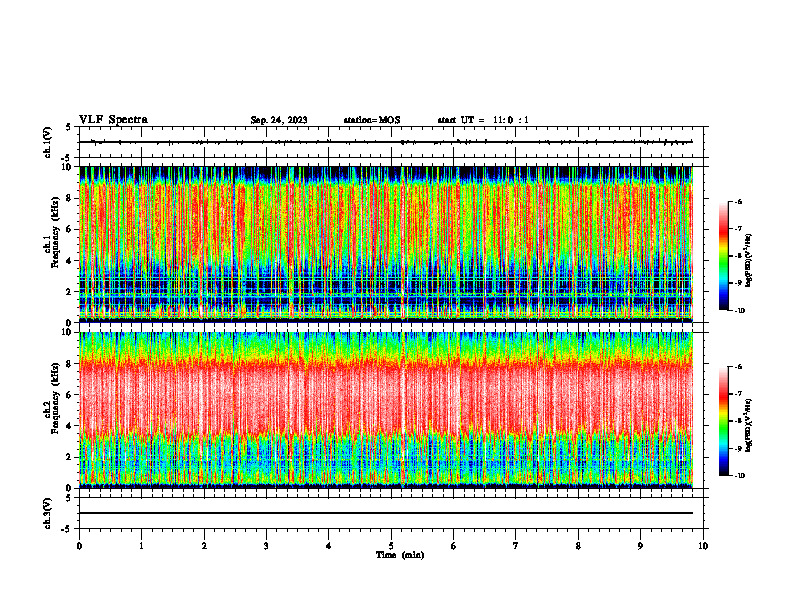
Task: Click the "VLF Spectra" title text
Action: pos(113,120)
